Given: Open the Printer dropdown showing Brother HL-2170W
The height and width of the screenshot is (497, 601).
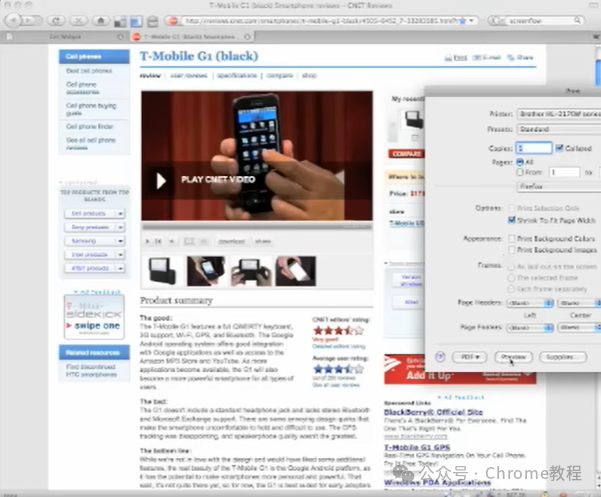Looking at the screenshot, I should click(x=559, y=114).
